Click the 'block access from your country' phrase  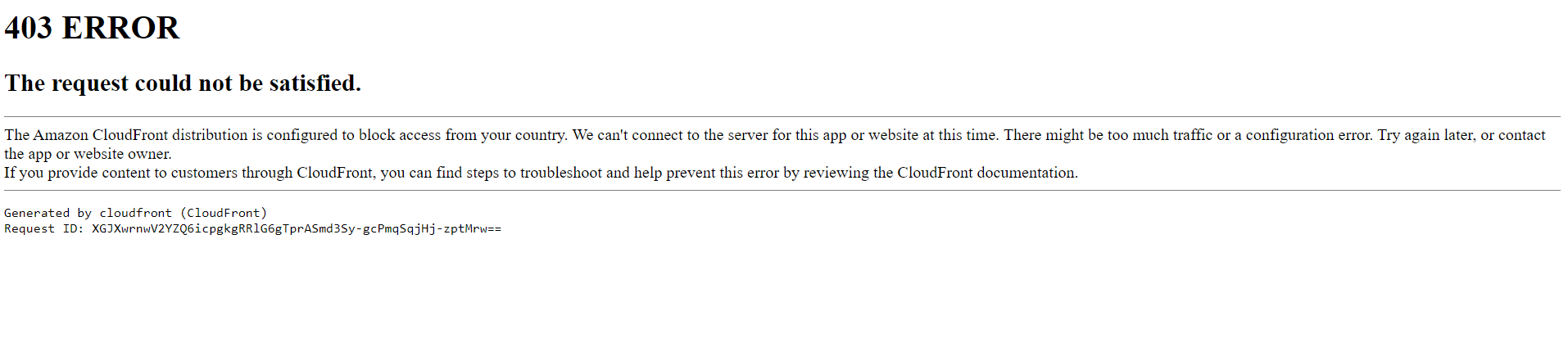[x=462, y=135]
